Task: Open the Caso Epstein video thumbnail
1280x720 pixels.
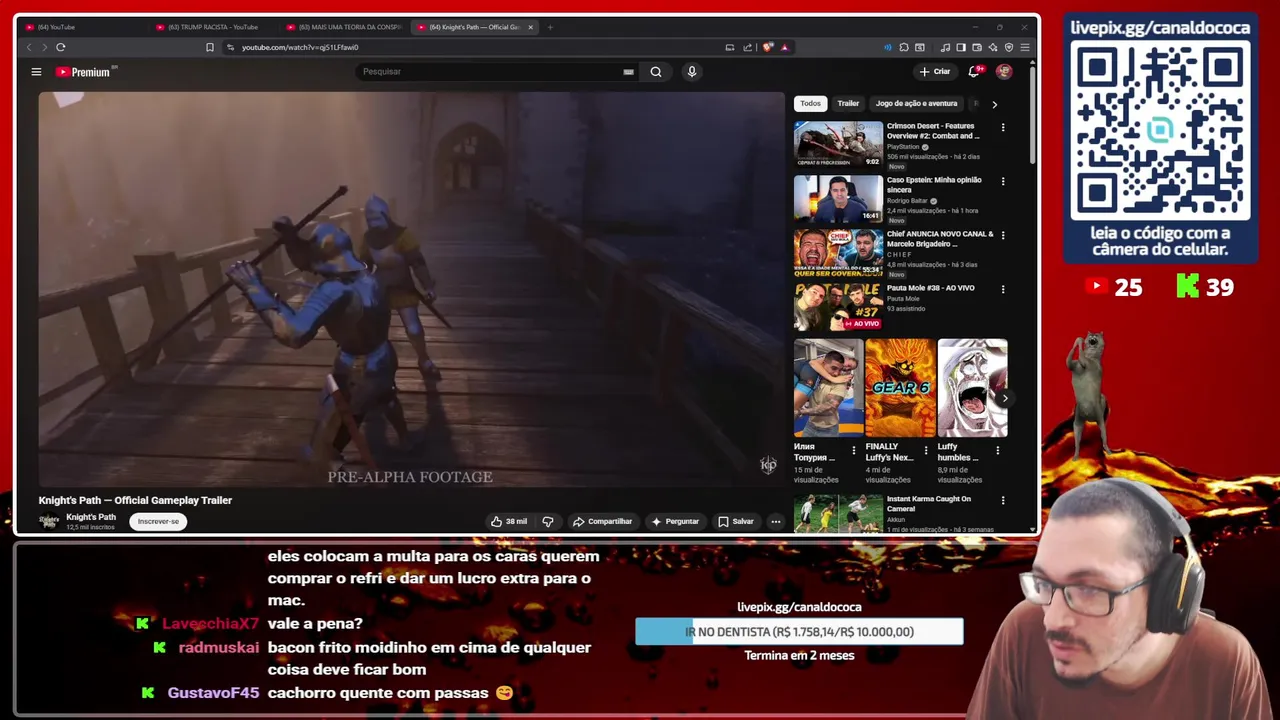Action: [838, 198]
